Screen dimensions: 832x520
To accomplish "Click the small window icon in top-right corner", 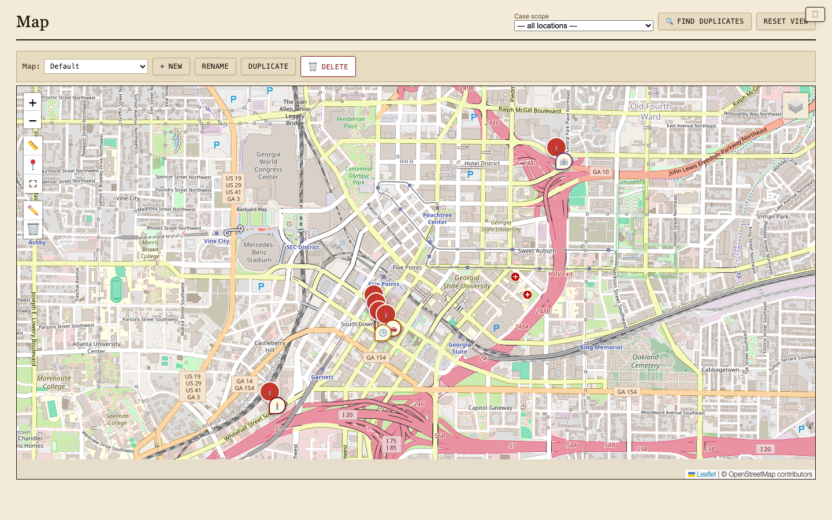I will click(814, 14).
